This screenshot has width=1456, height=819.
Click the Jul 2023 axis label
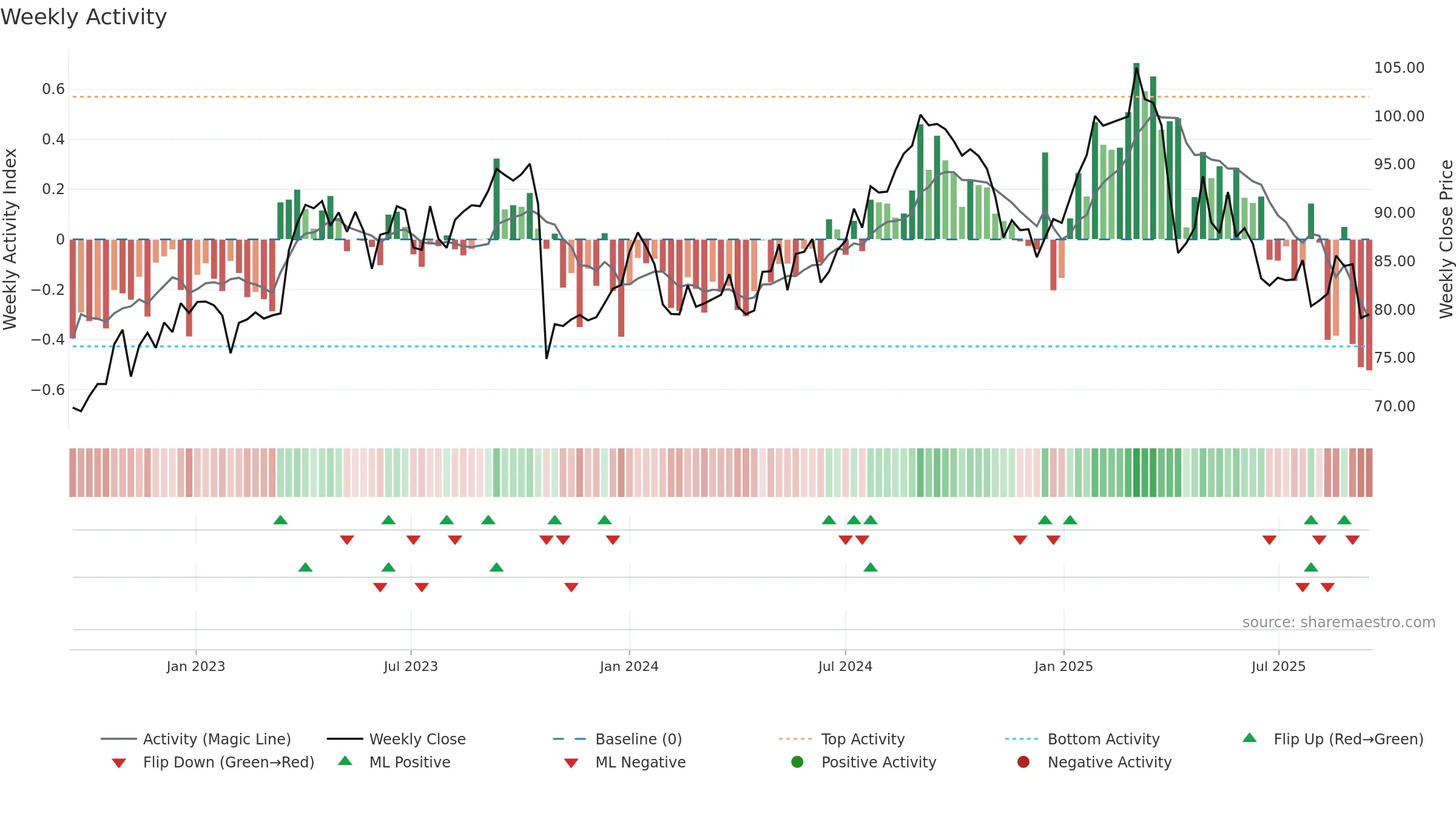tap(411, 666)
